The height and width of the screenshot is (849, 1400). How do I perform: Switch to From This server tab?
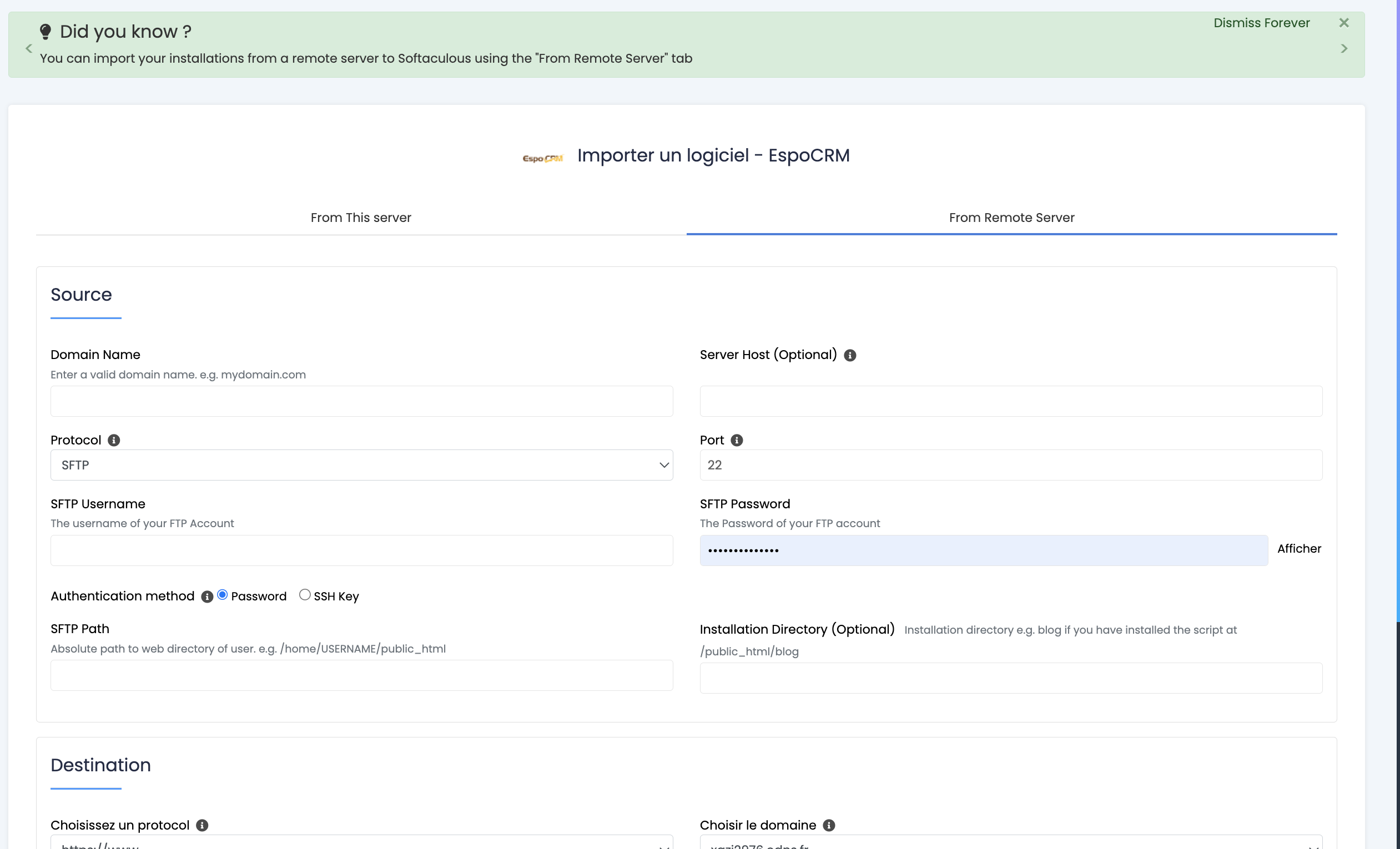click(361, 218)
